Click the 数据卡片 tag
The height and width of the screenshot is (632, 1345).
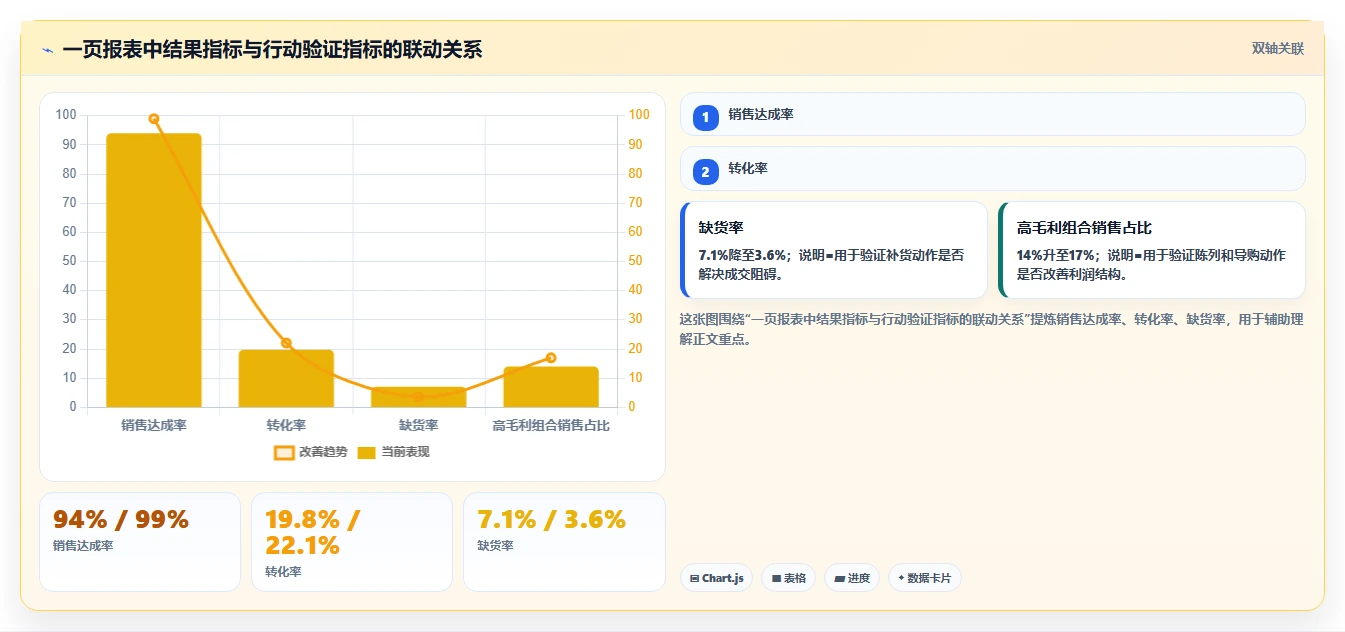pos(924,578)
